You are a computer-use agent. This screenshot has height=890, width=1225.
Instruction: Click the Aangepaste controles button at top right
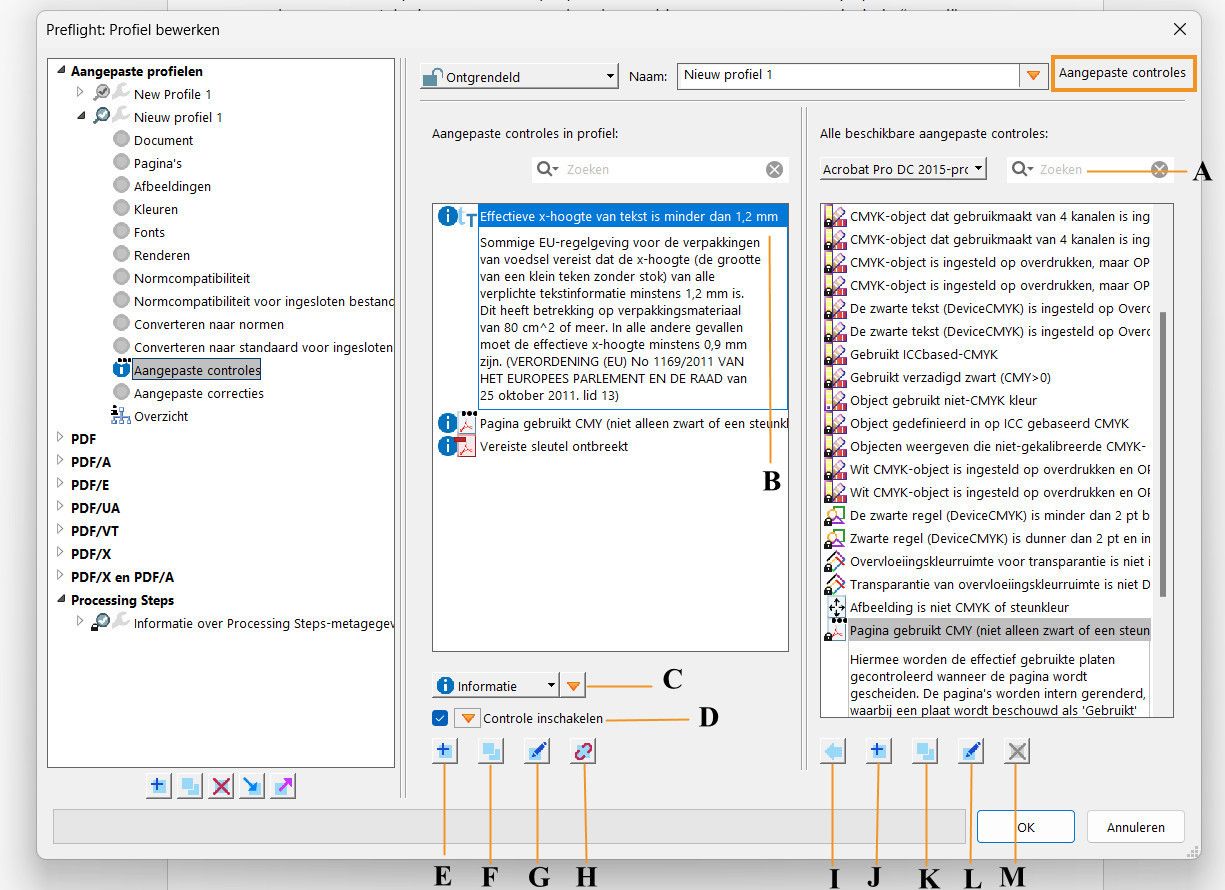(1122, 73)
